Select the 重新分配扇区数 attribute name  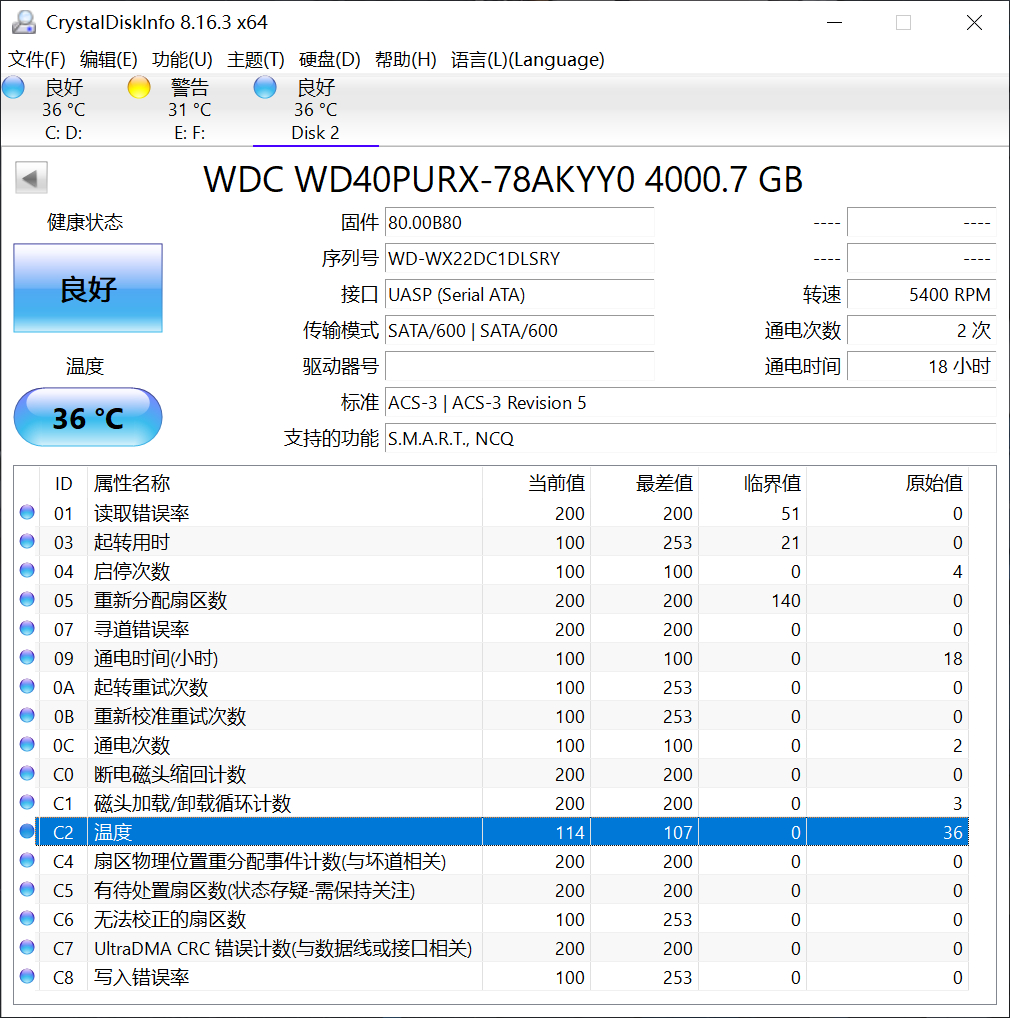pyautogui.click(x=160, y=601)
